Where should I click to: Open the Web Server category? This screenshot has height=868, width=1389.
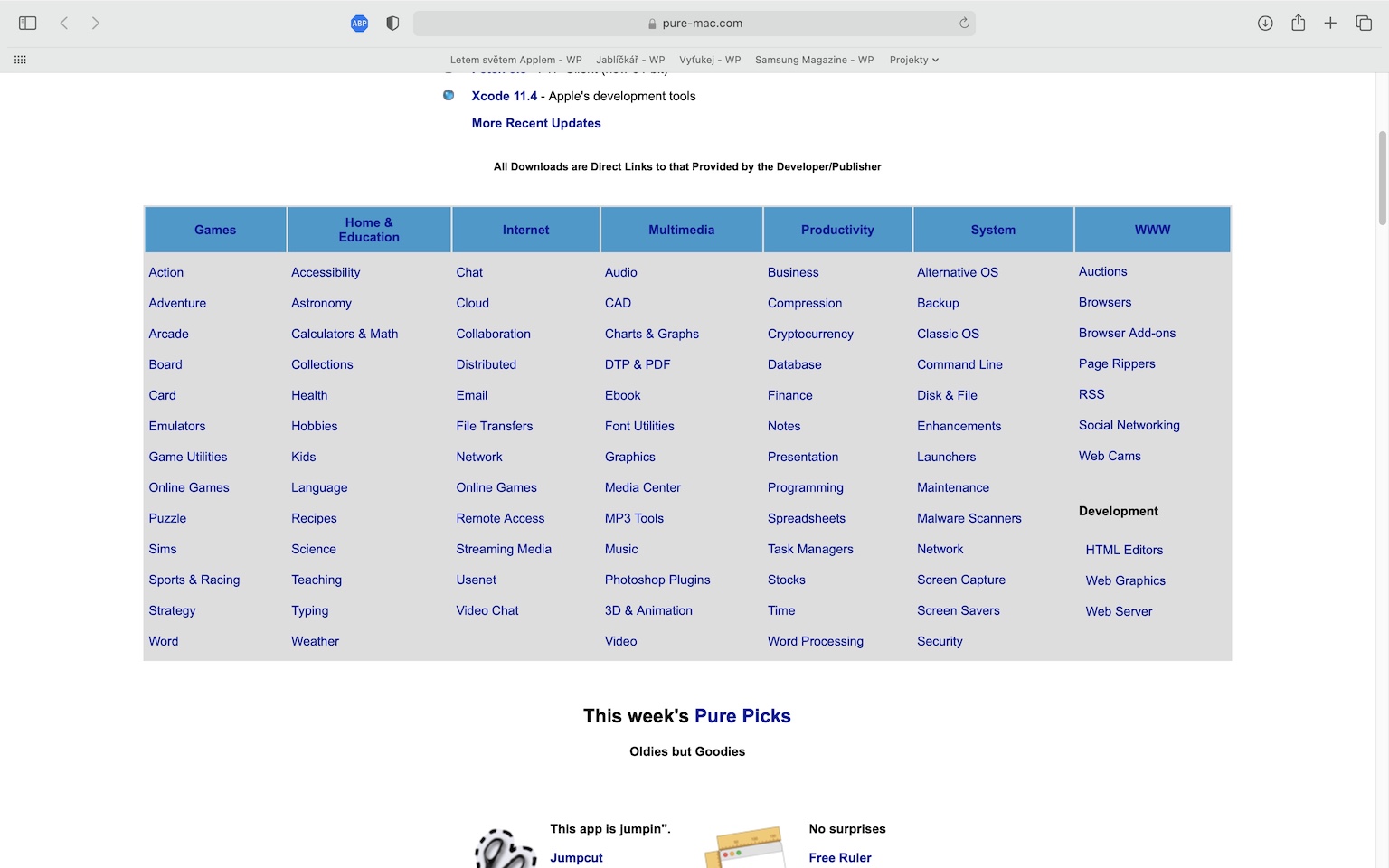(x=1119, y=611)
